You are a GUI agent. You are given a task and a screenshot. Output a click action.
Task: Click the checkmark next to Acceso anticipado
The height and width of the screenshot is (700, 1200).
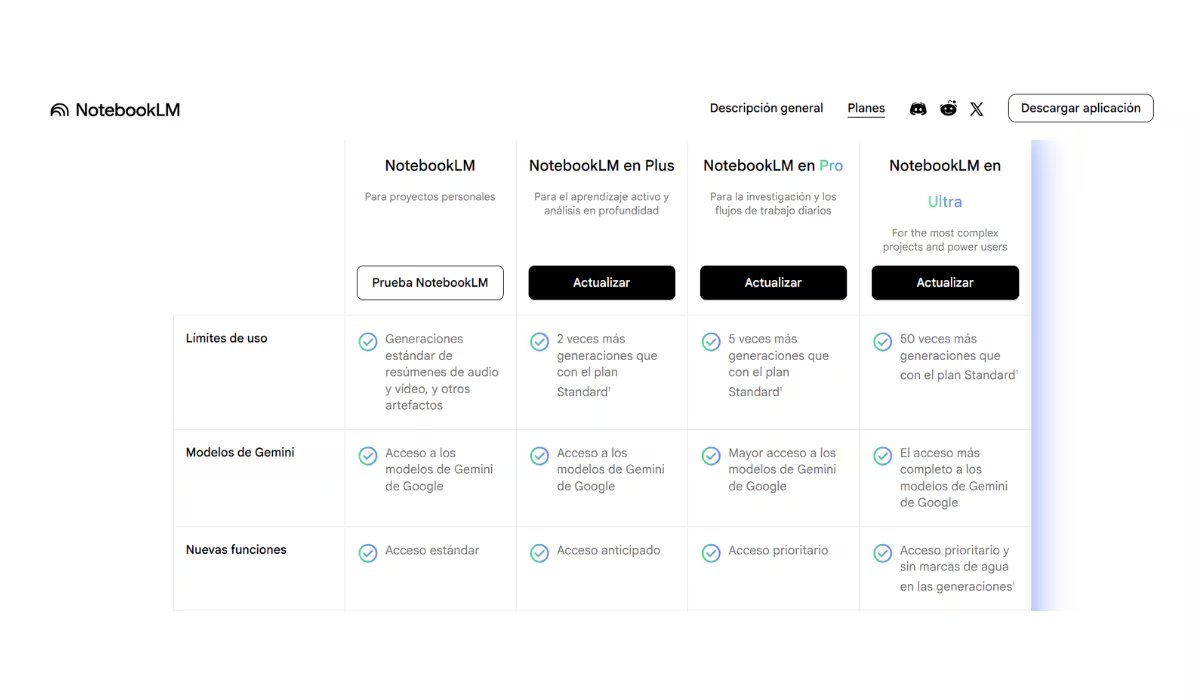point(540,552)
